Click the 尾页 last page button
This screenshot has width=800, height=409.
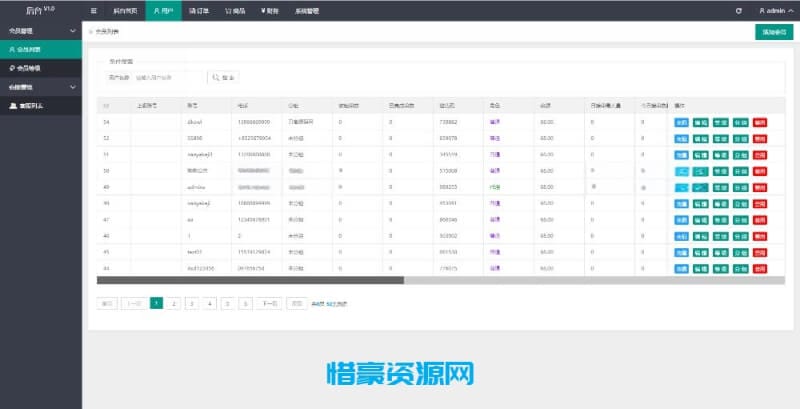tap(297, 303)
